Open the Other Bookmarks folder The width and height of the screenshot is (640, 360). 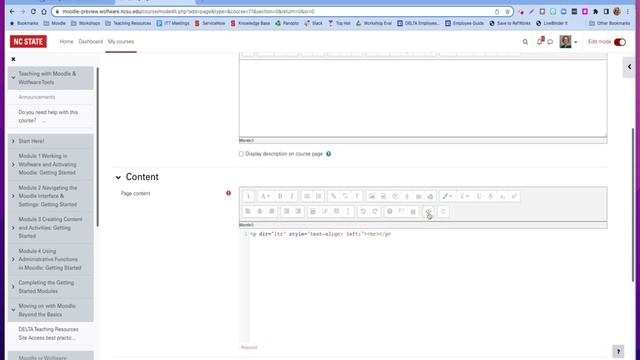[610, 23]
